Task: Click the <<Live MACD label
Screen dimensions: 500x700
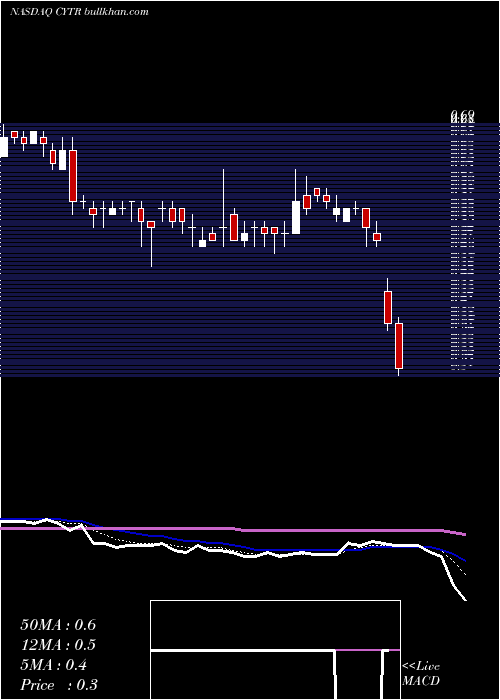Action: [421, 673]
